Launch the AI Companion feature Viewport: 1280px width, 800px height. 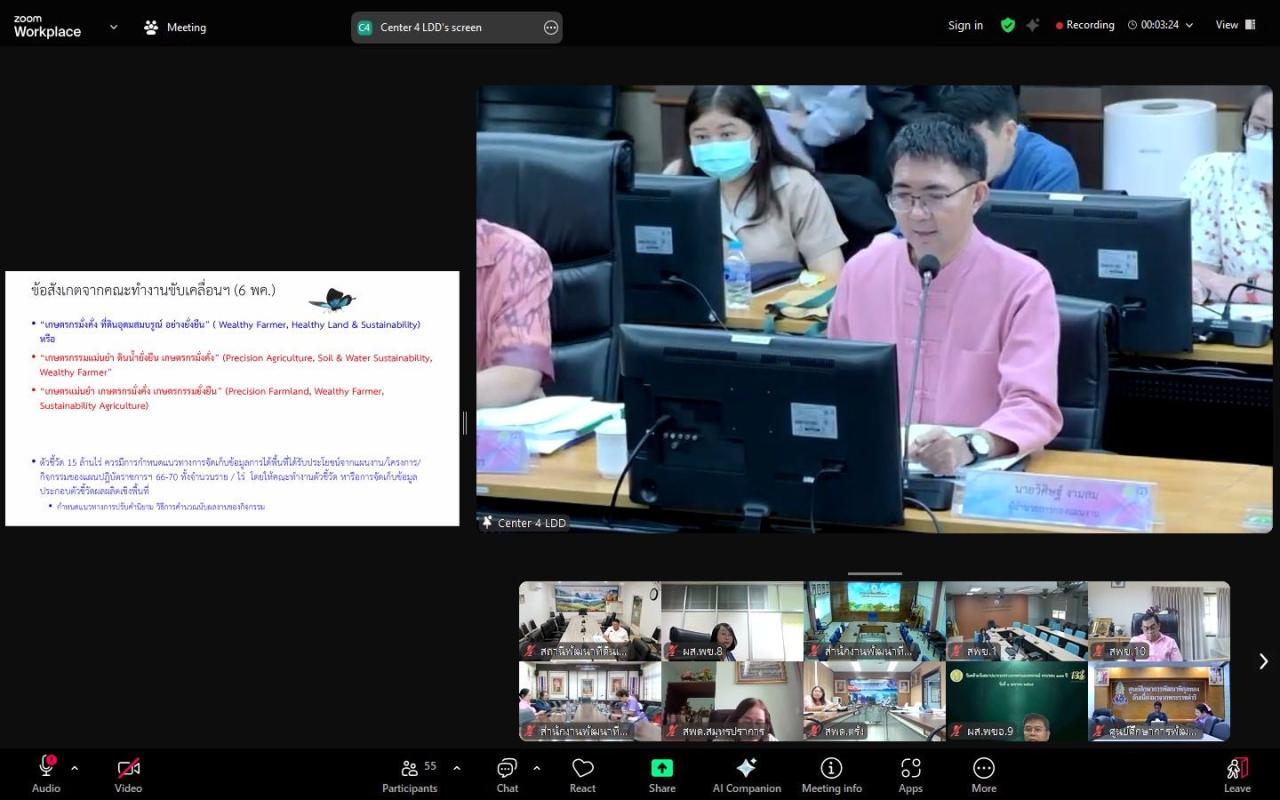(x=746, y=768)
